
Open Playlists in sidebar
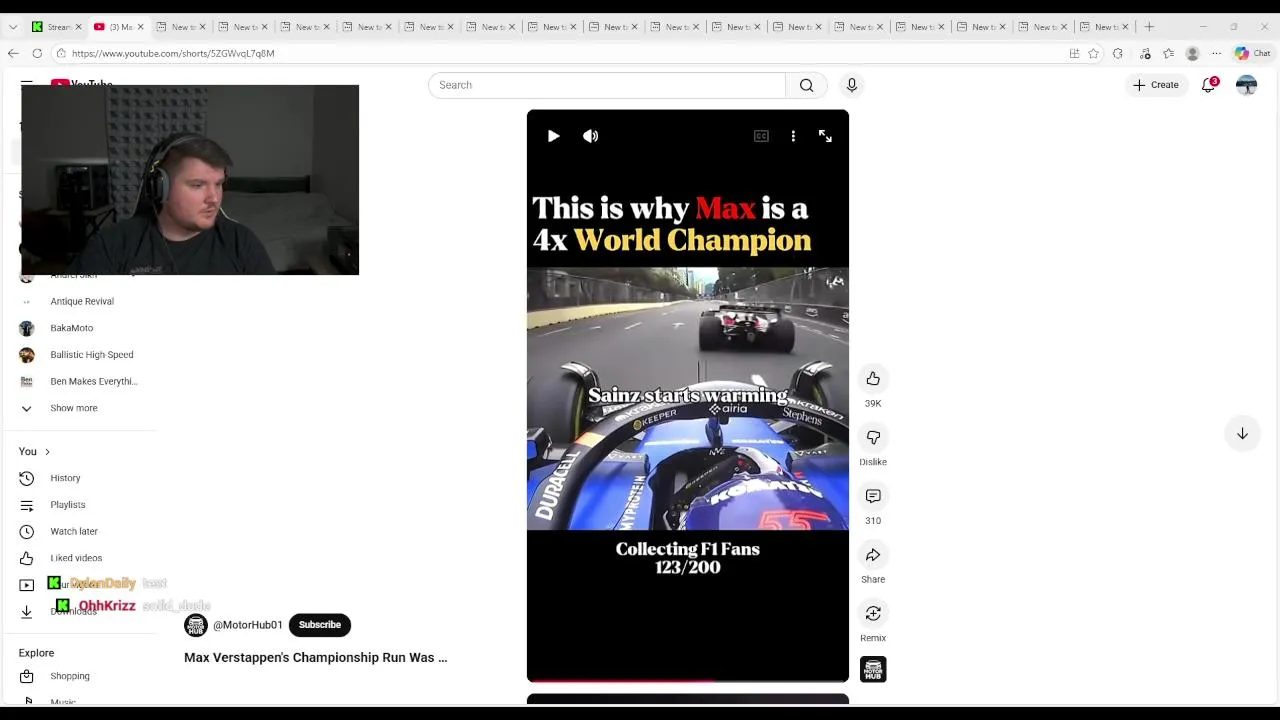[x=68, y=505]
